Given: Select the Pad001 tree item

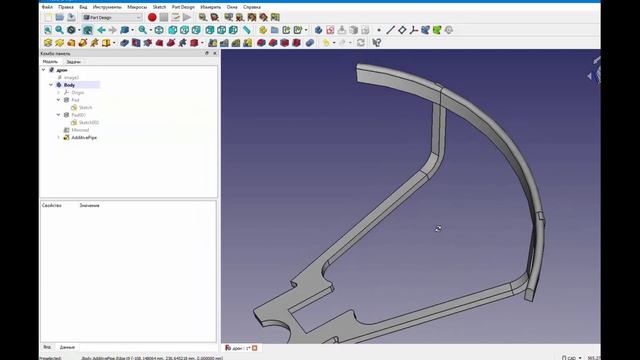Looking at the screenshot, I should point(78,115).
